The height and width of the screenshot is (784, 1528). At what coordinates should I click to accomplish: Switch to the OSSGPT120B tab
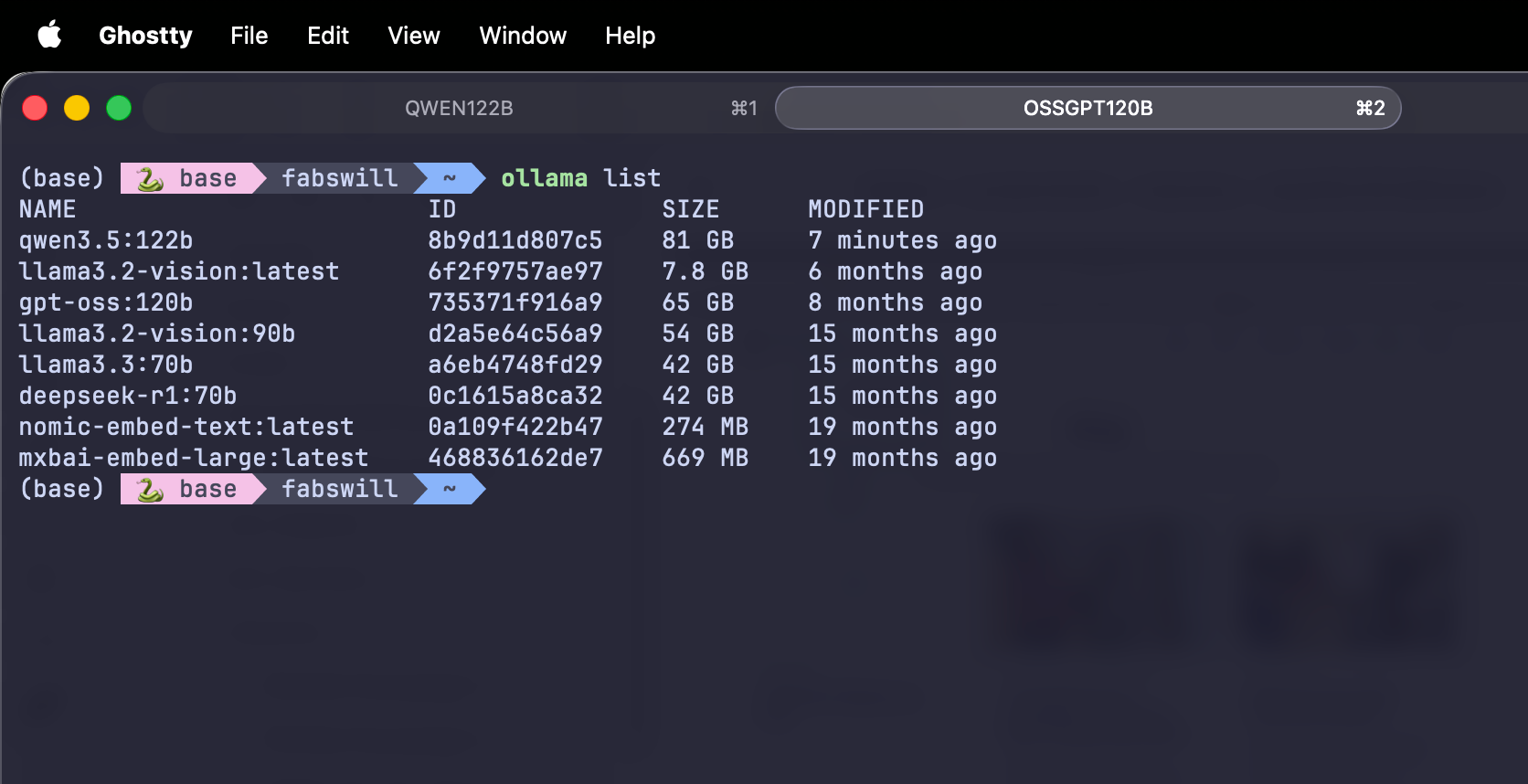pos(1088,108)
